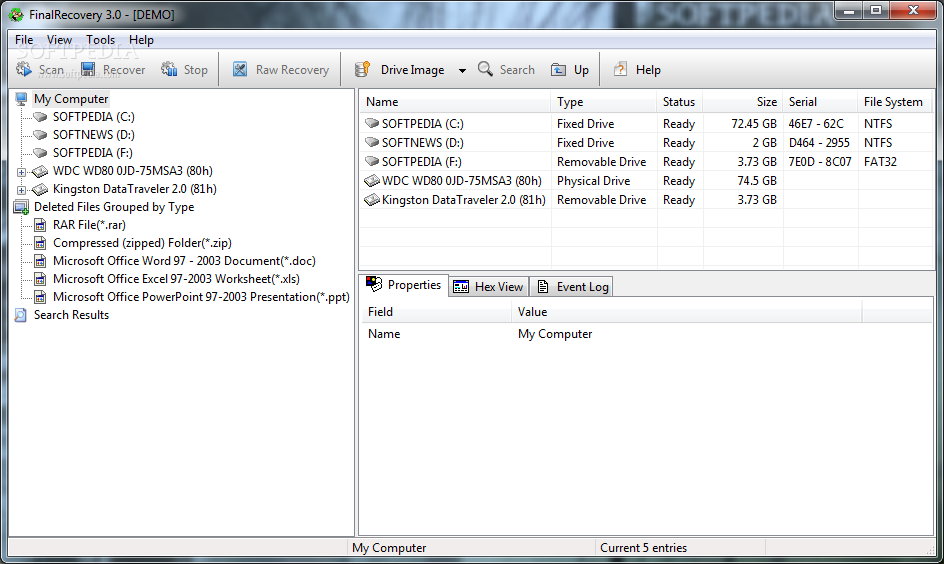Screen dimensions: 944x564
Task: Go Up one level from the toolbar
Action: click(570, 70)
